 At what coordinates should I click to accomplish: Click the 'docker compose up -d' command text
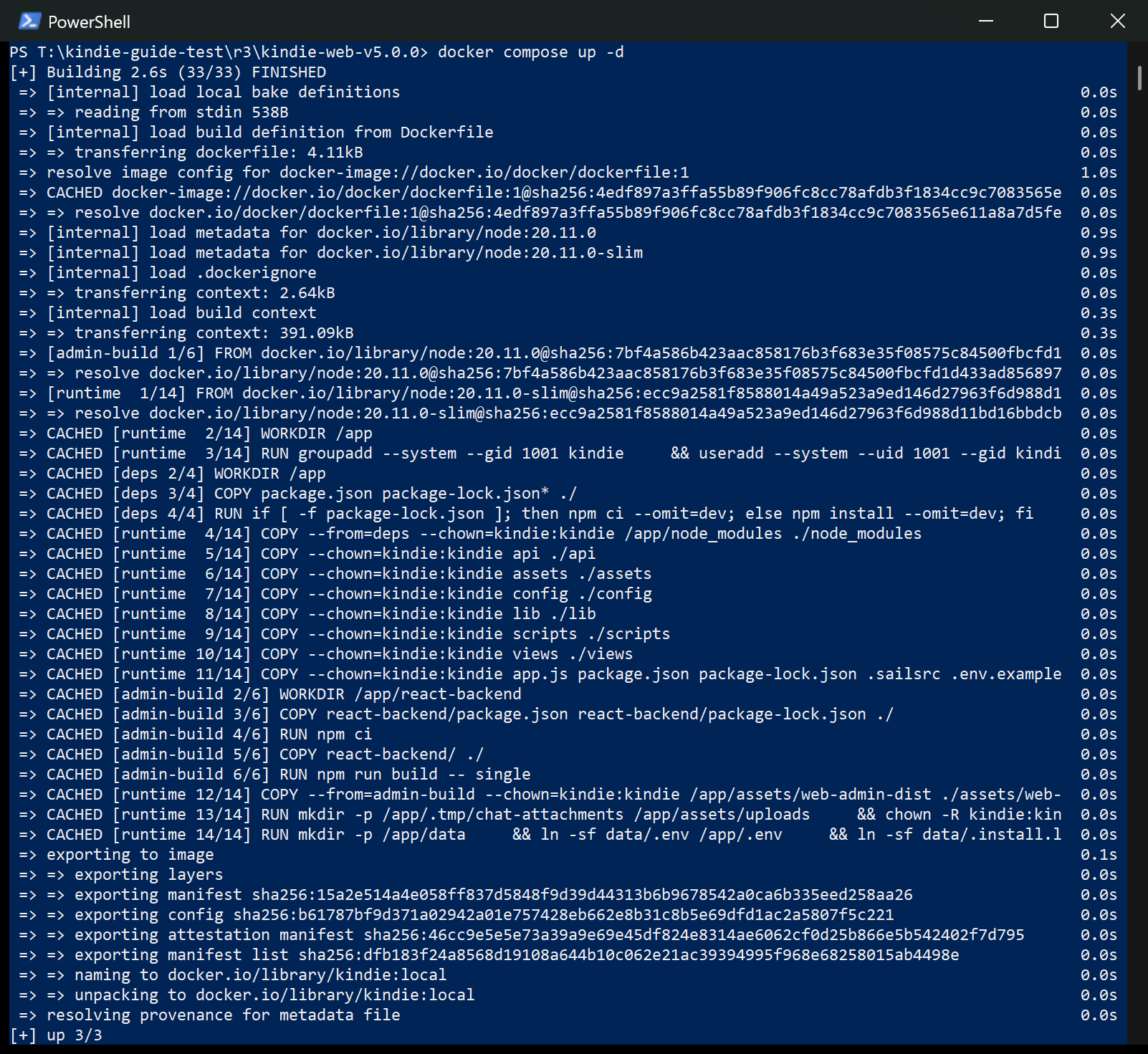(531, 52)
